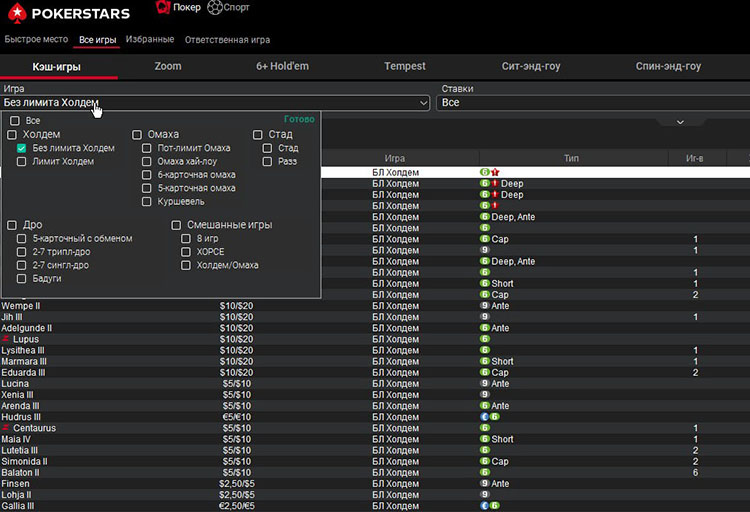
Task: Sort table by Игра column header
Action: [395, 158]
